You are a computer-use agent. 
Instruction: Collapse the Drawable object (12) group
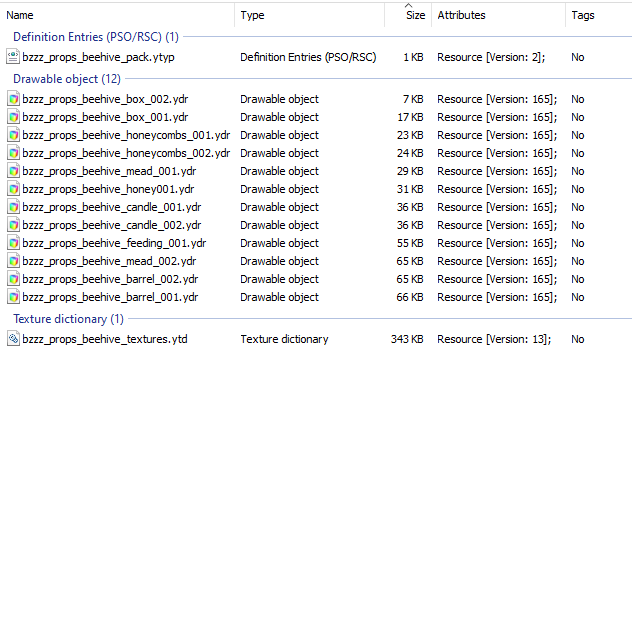point(67,79)
